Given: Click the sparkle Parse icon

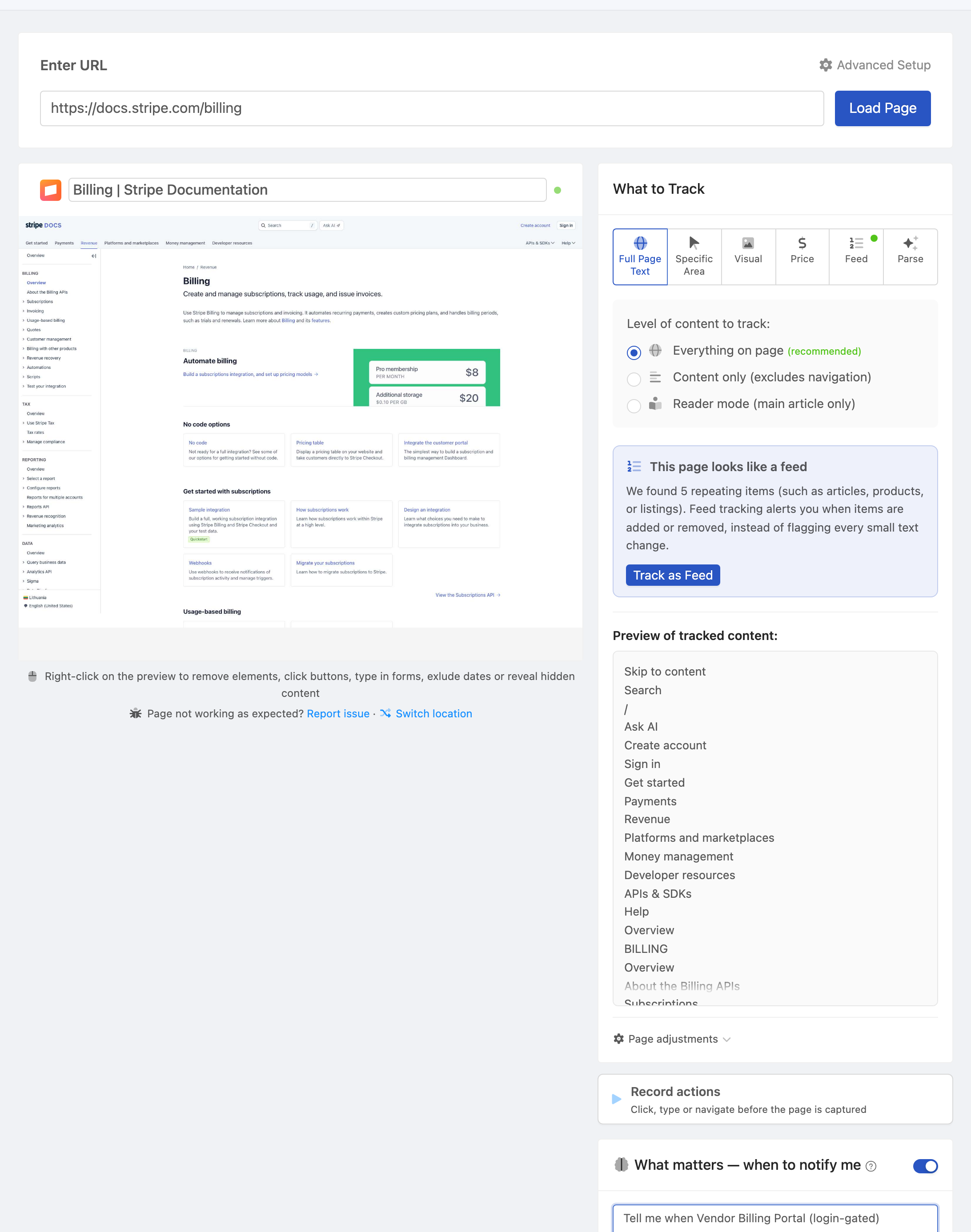Looking at the screenshot, I should pyautogui.click(x=911, y=243).
